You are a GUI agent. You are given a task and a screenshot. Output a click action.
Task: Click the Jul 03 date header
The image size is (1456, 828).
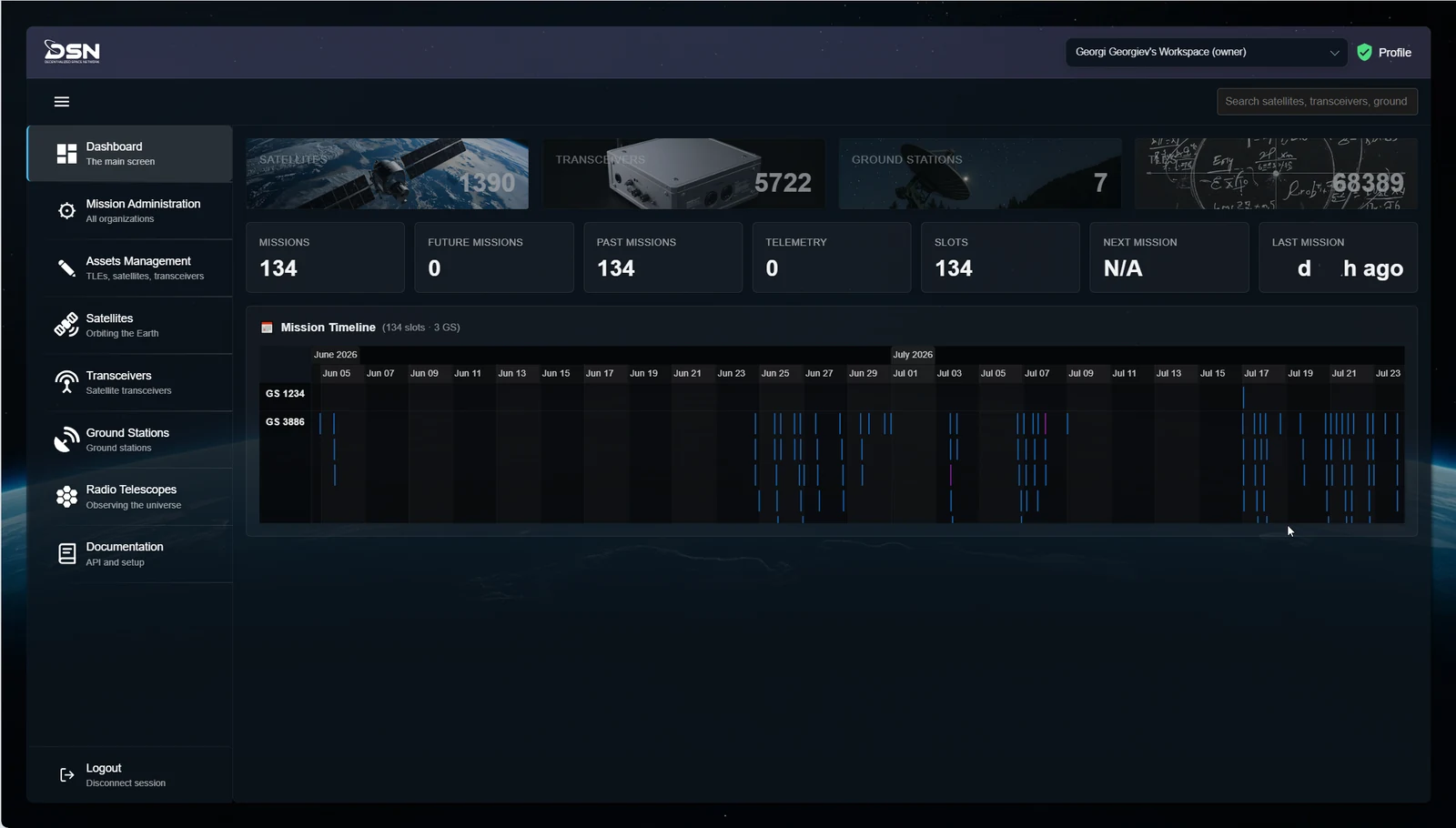click(949, 374)
